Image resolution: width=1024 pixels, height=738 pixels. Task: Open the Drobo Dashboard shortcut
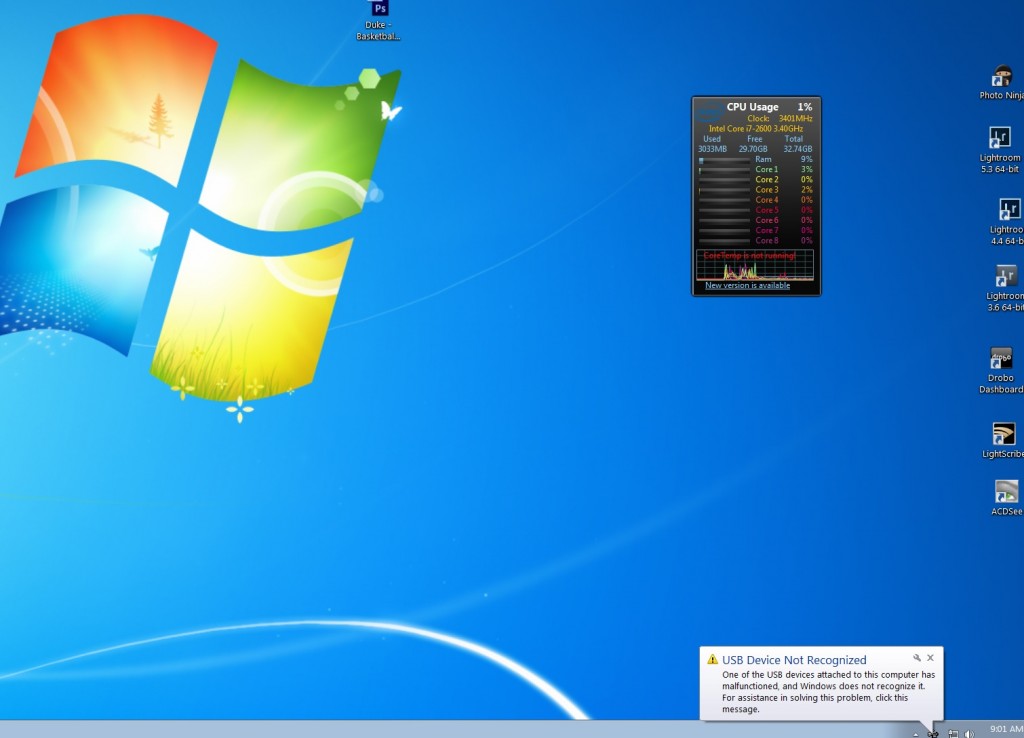[1001, 370]
